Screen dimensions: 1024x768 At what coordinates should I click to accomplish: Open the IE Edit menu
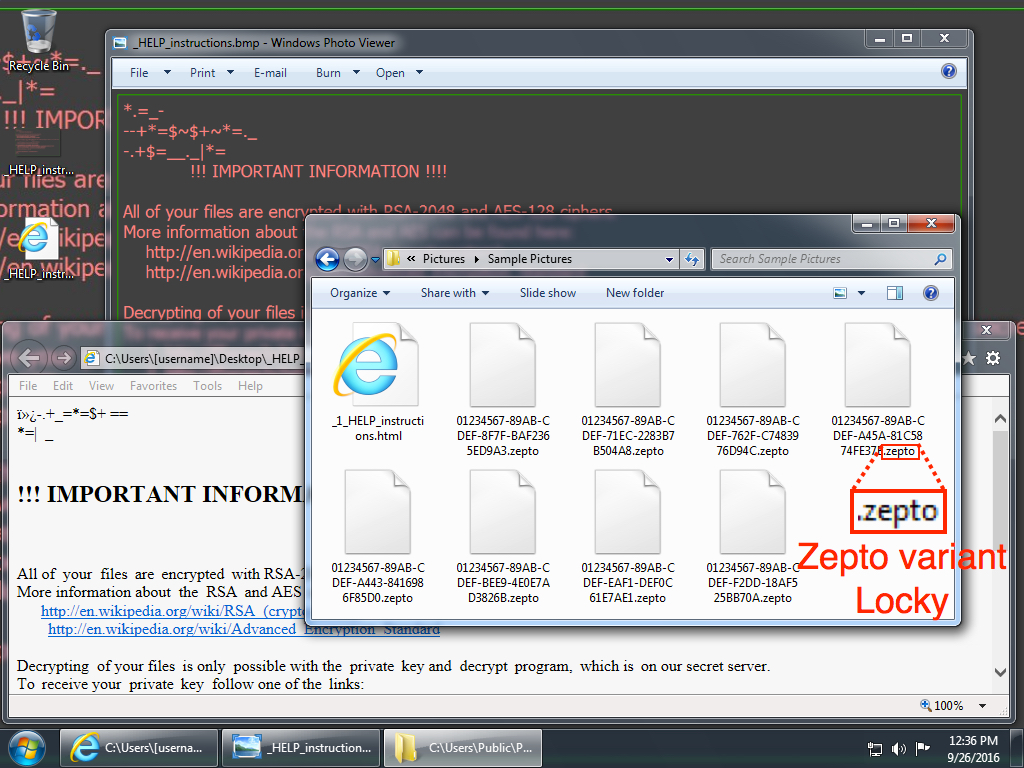click(x=63, y=386)
